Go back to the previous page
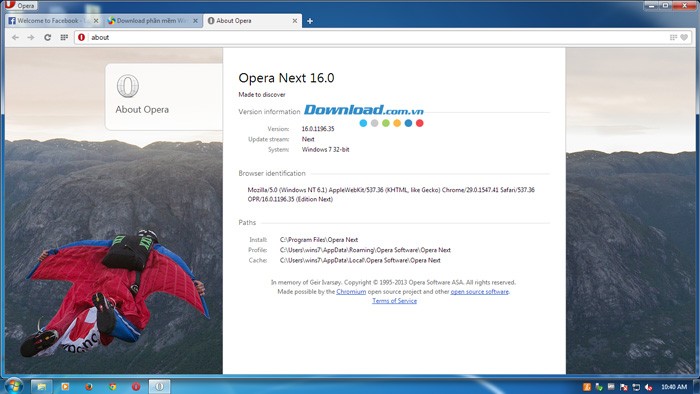Screen dimensions: 700x394 tap(15, 37)
